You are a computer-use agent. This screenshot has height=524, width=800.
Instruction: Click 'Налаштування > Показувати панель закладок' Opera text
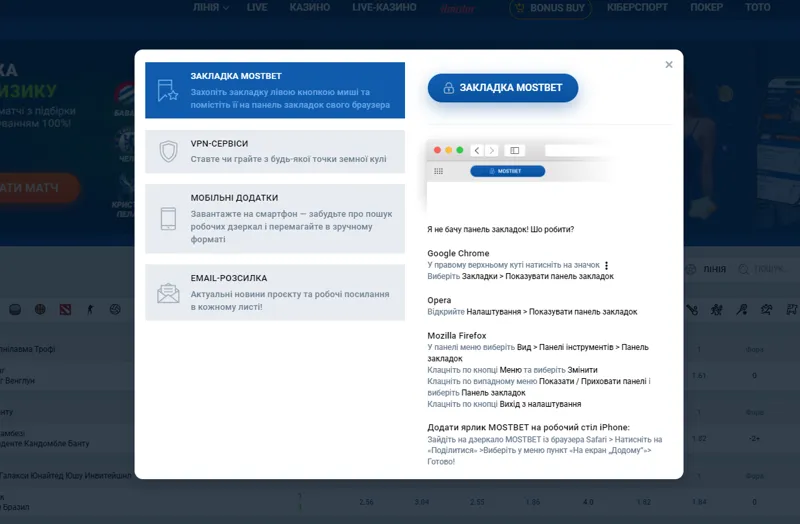pos(552,312)
